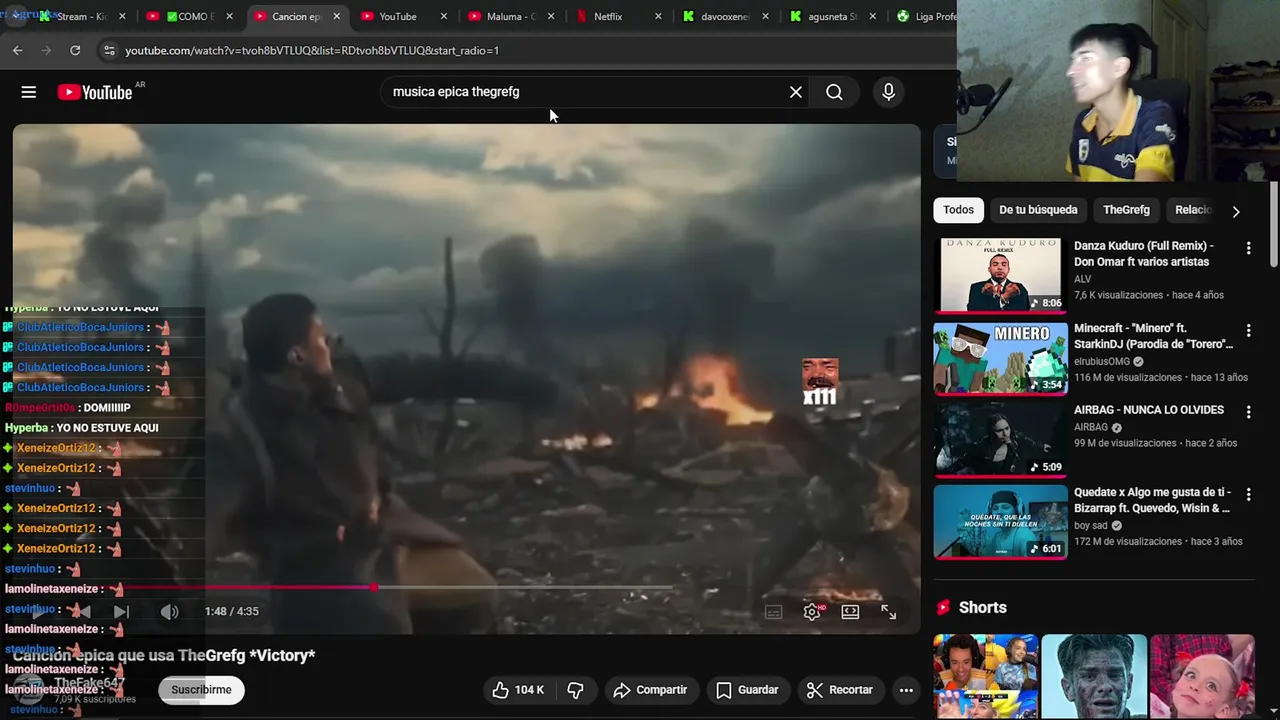Open the elrubiusOMG channel name
The height and width of the screenshot is (720, 1280).
[1102, 361]
